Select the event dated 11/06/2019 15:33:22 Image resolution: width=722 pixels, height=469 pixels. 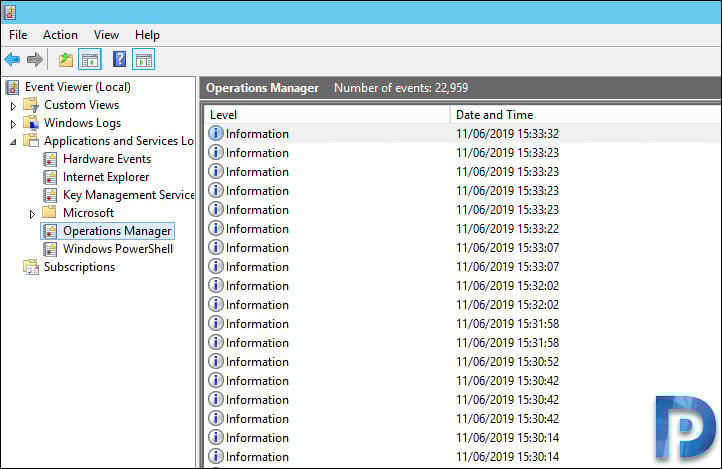tap(462, 228)
